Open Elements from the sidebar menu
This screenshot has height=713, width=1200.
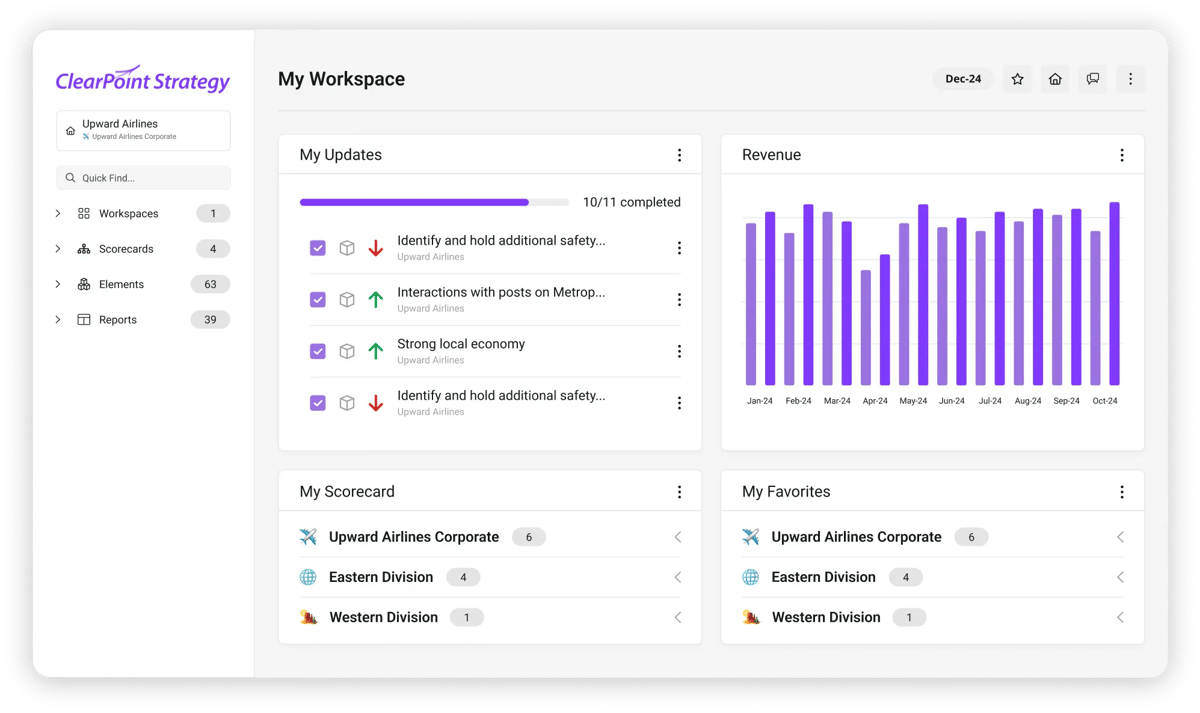121,284
